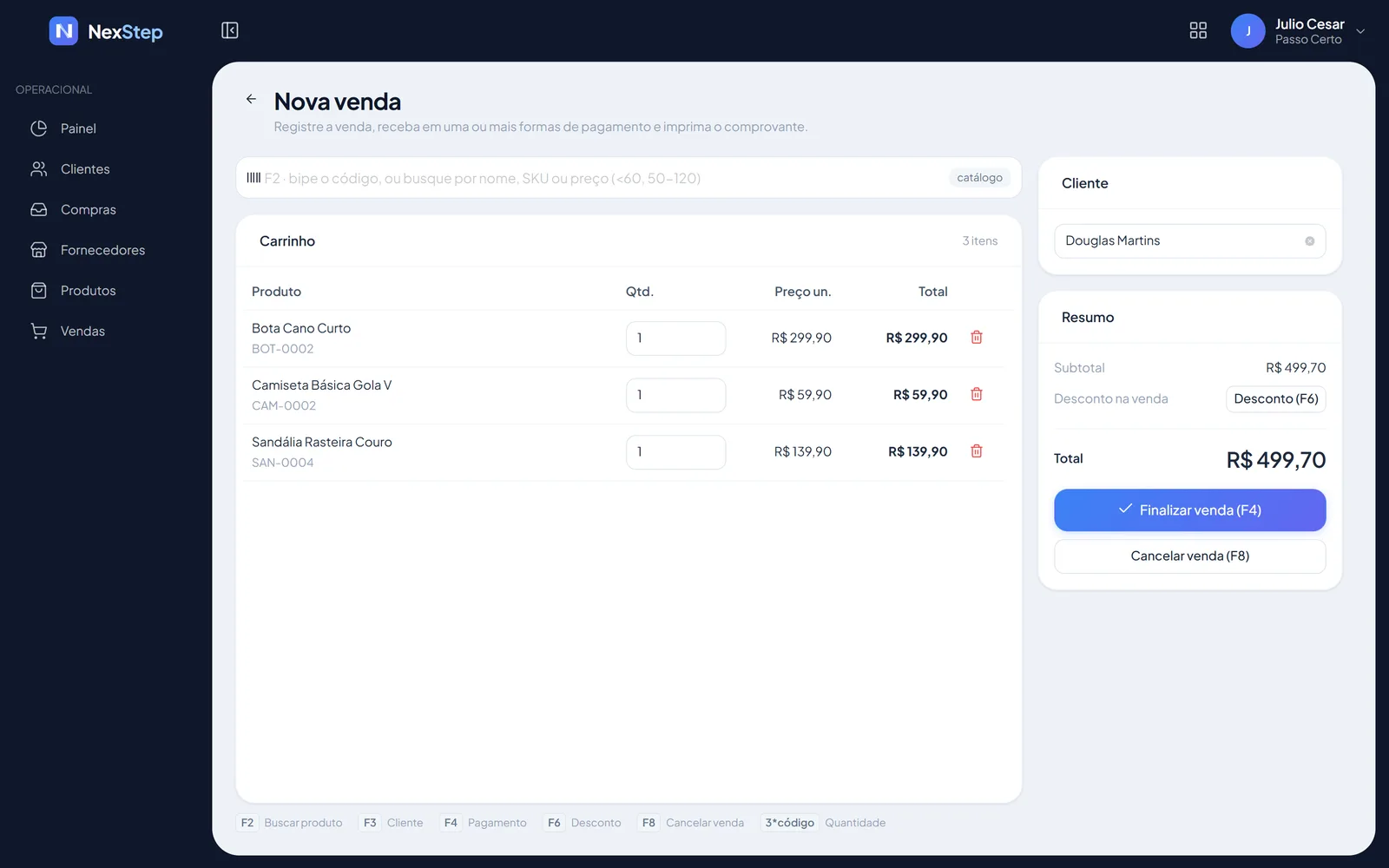The height and width of the screenshot is (868, 1389).
Task: Click the F8 Cancelar venda shortcut hint
Action: click(691, 823)
